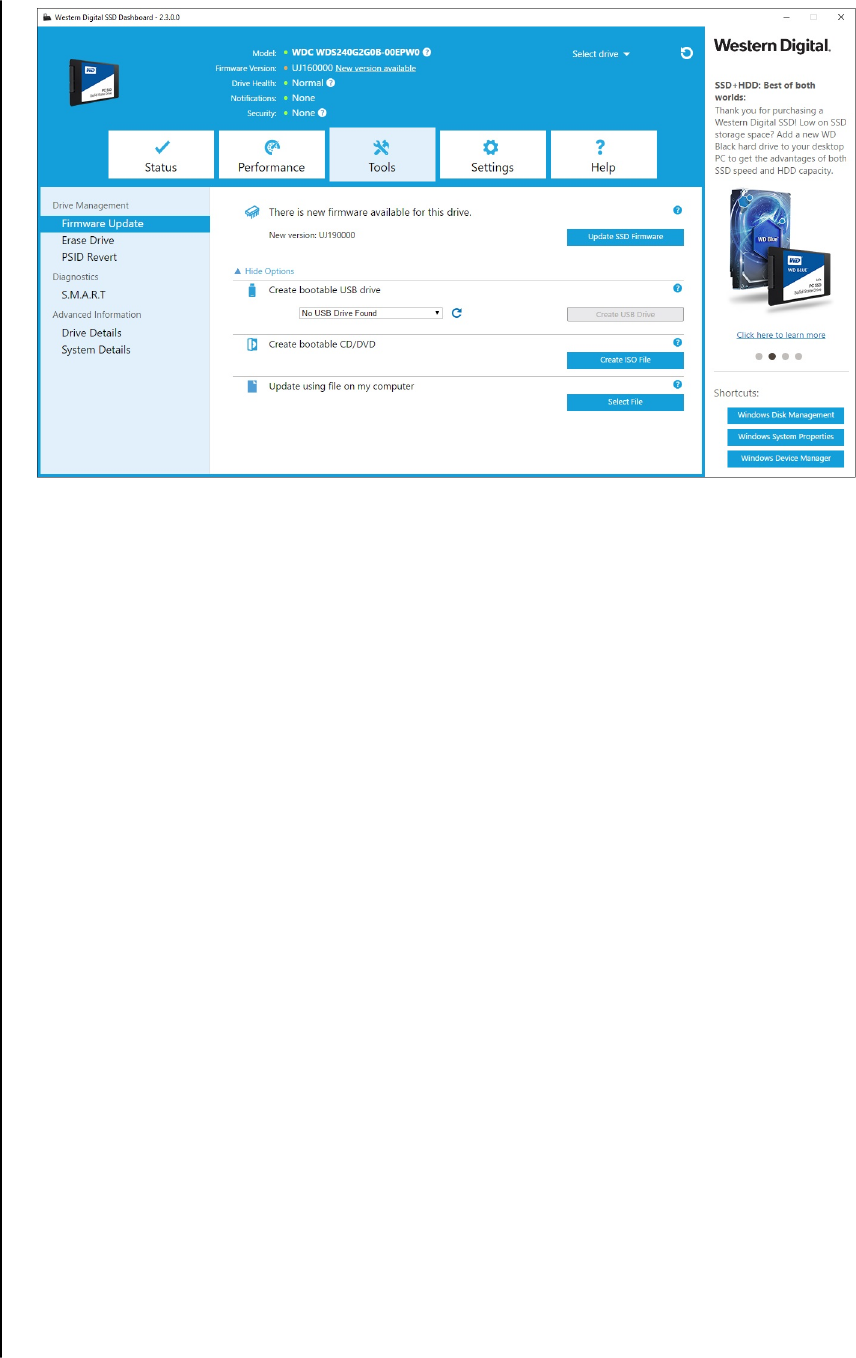Screen dimensions: 856x1358
Task: Select Erase Drive in sidebar
Action: click(x=88, y=240)
